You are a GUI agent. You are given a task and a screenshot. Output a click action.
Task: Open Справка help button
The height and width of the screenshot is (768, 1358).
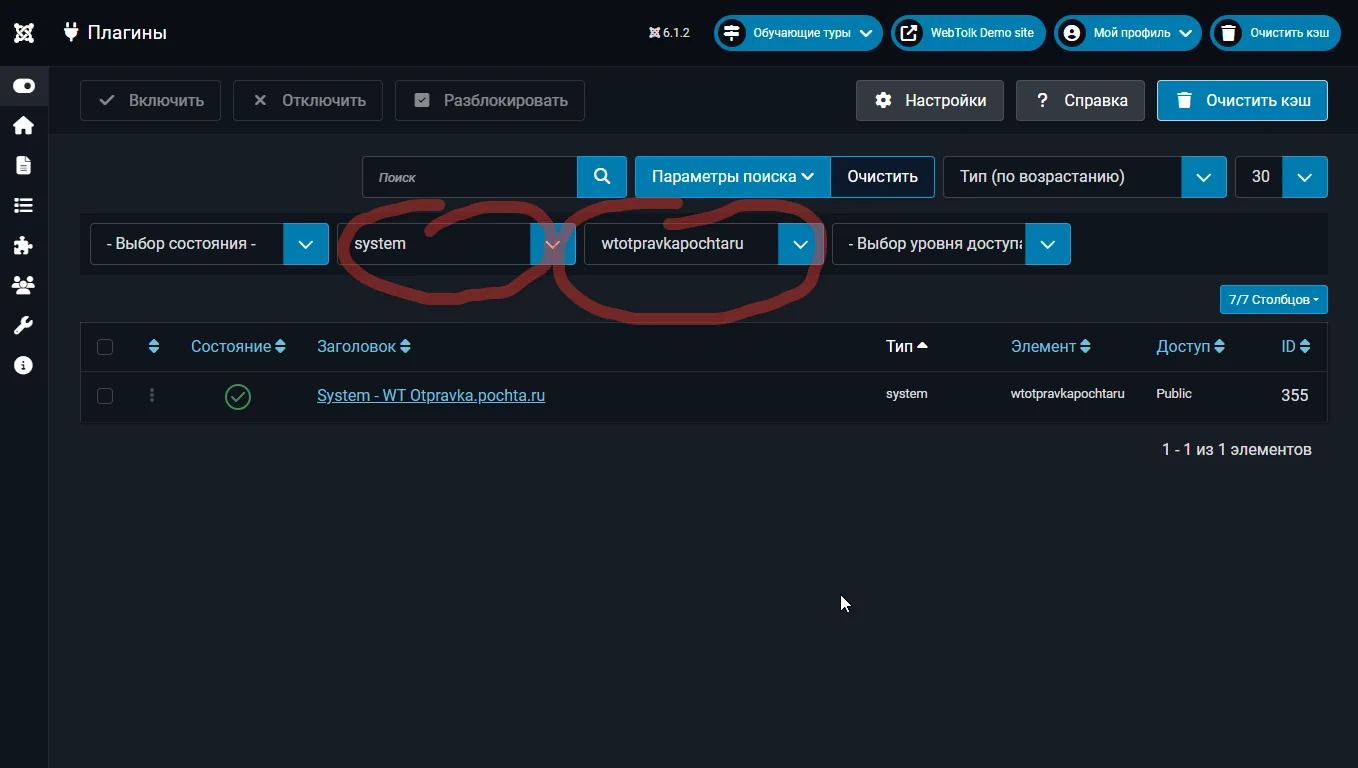pos(1080,101)
